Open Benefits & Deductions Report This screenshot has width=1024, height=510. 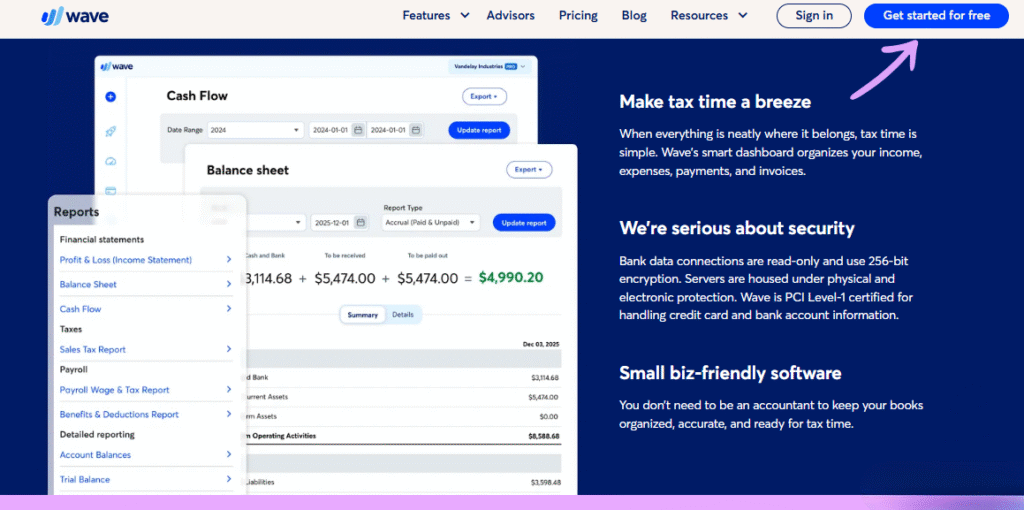pos(119,415)
